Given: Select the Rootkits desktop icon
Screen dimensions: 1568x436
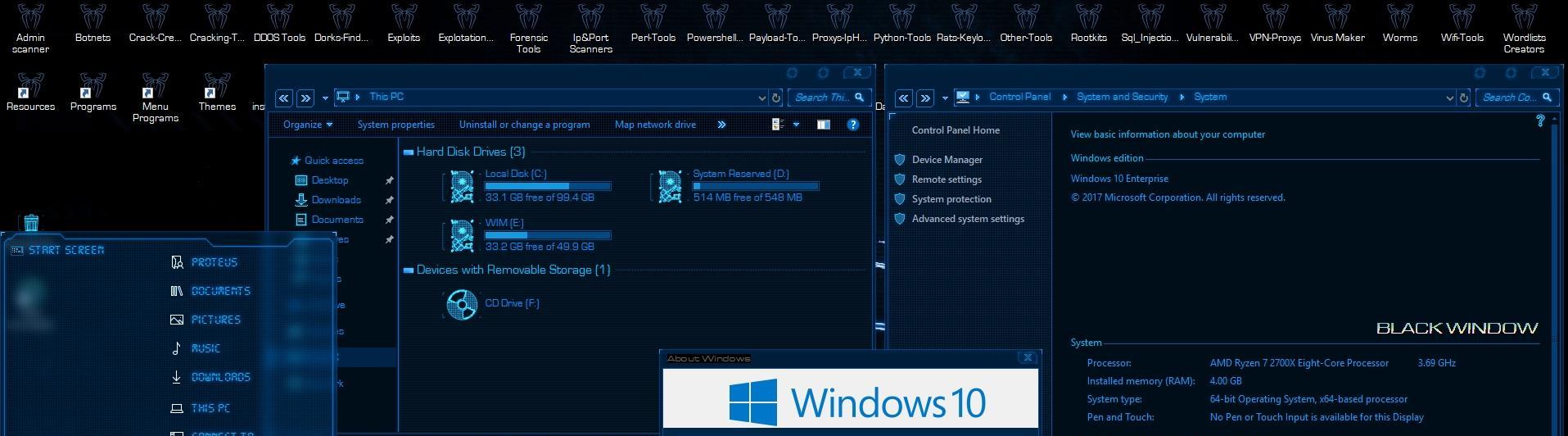Looking at the screenshot, I should pos(1088,24).
